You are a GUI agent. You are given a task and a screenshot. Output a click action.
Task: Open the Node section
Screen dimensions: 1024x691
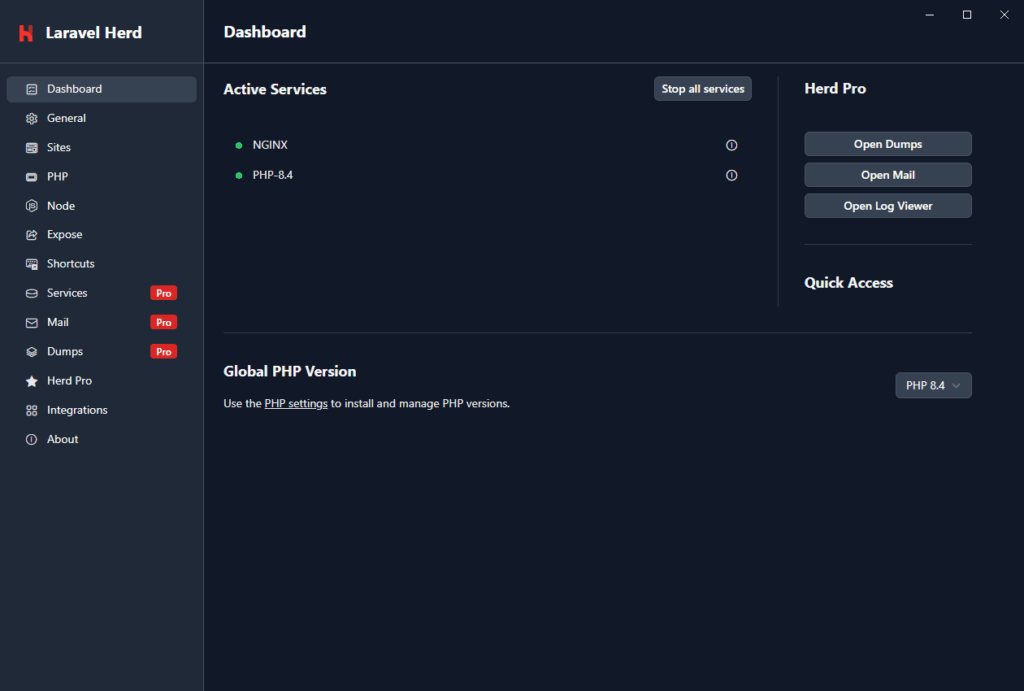[x=101, y=206]
